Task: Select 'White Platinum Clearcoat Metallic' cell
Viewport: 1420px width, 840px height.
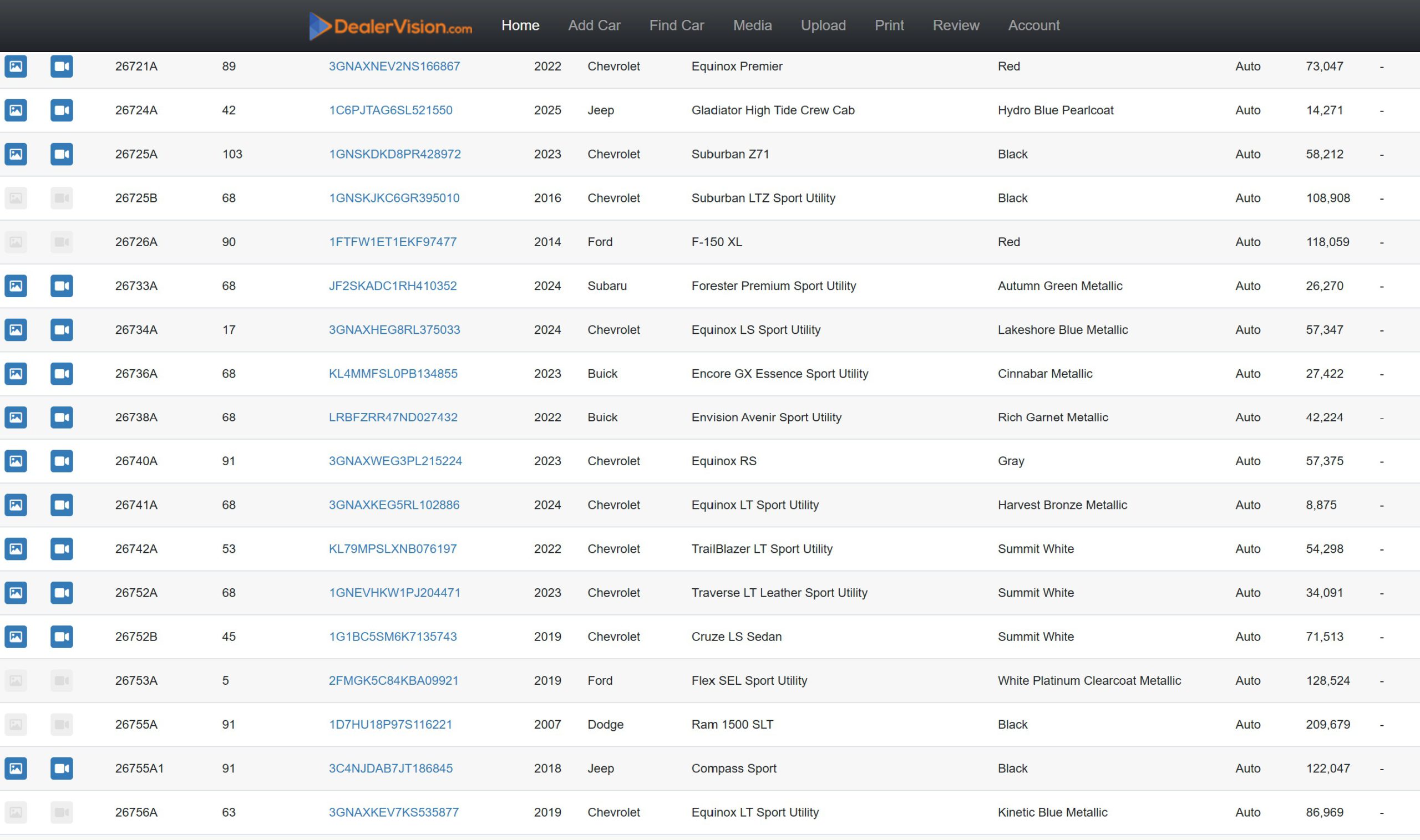Action: tap(1089, 680)
